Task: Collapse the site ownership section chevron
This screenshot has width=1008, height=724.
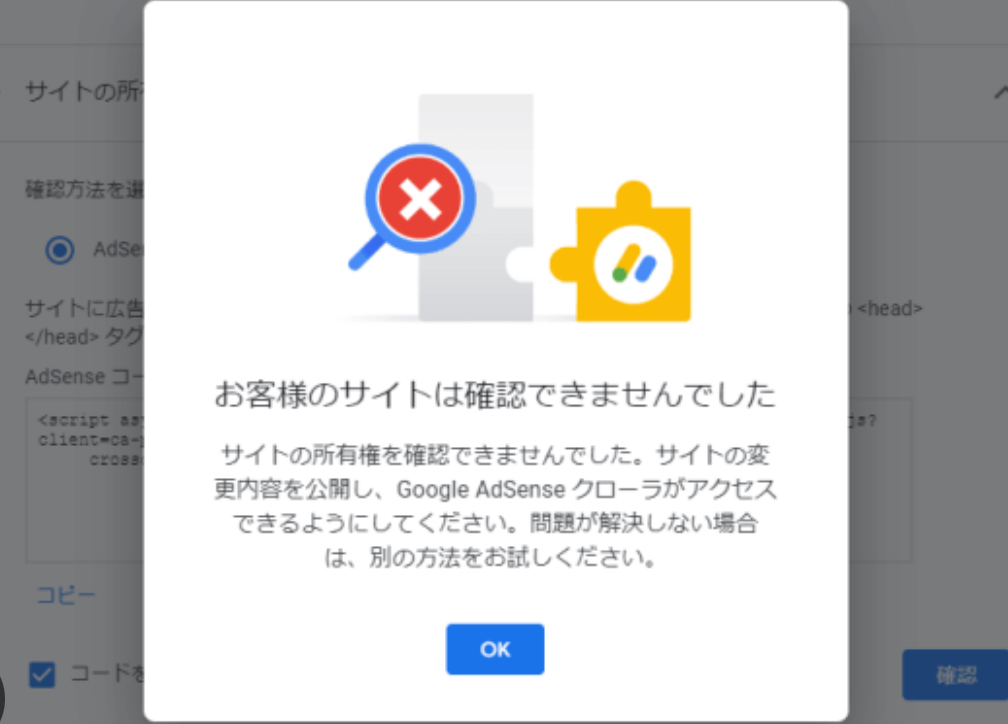Action: tap(1000, 93)
